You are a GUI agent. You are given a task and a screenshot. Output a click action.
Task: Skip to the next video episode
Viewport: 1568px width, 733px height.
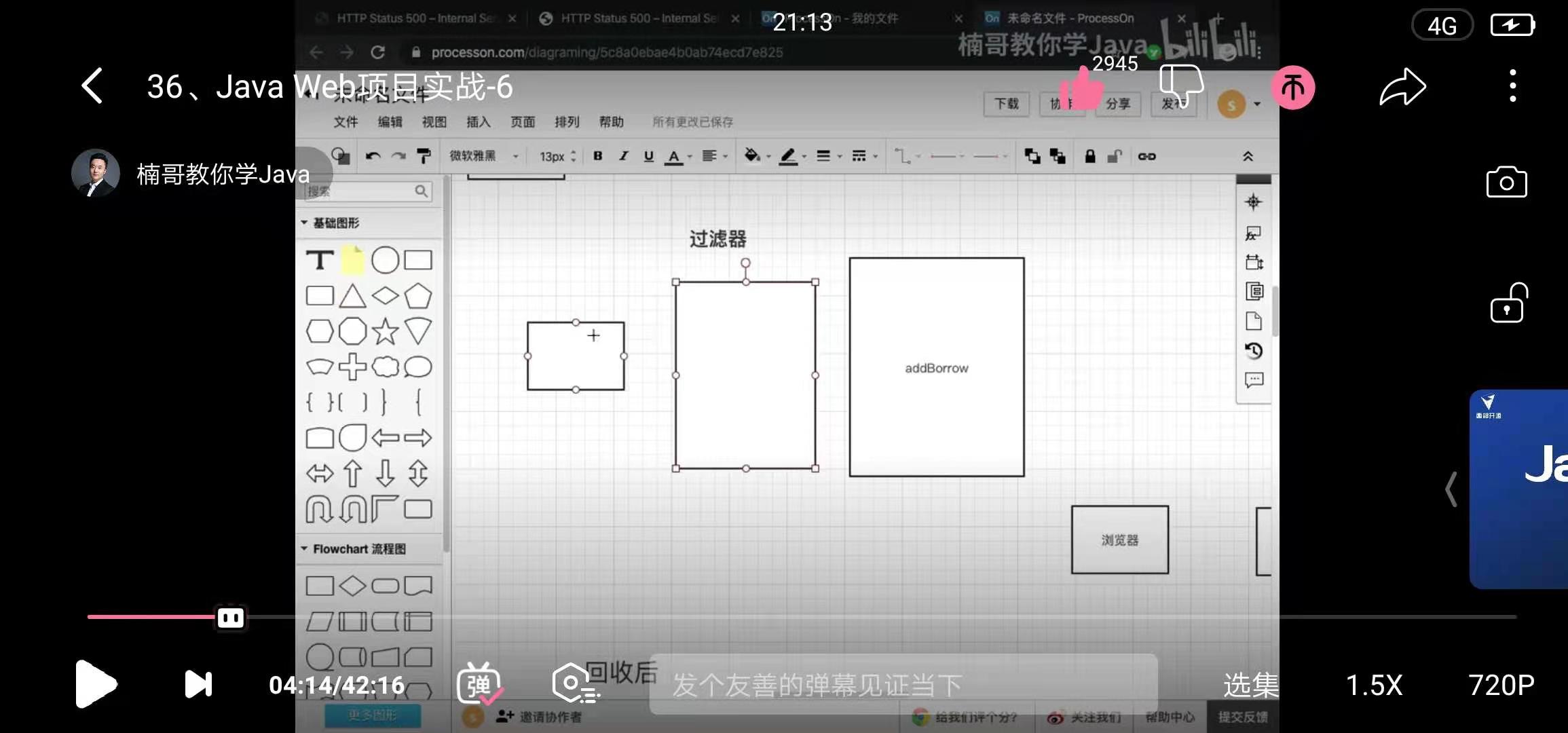pos(198,684)
